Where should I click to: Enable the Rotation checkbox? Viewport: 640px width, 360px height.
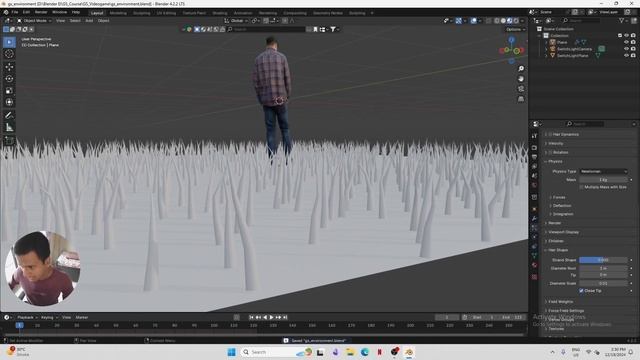tap(550, 152)
